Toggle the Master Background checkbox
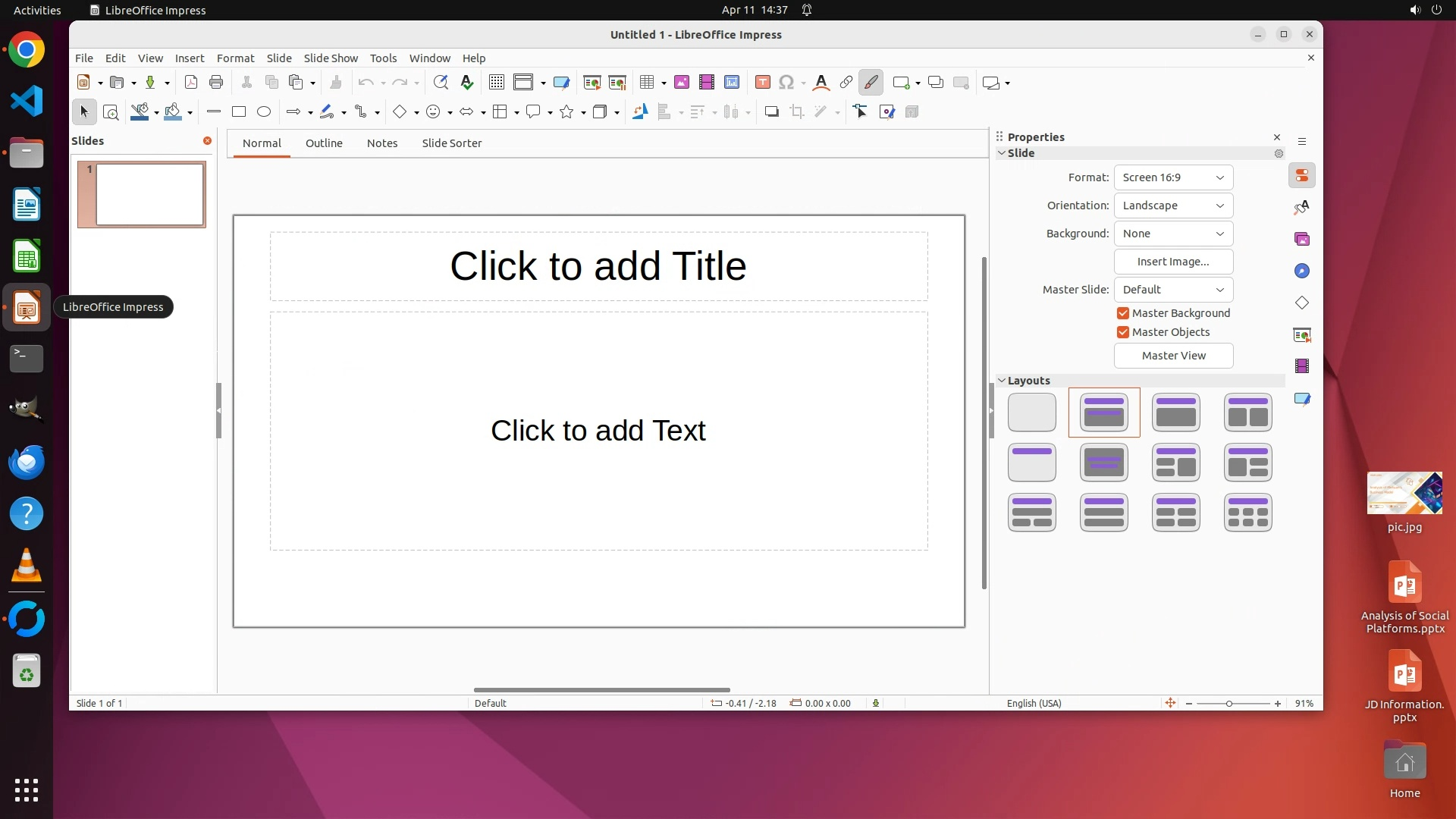 (x=1123, y=313)
